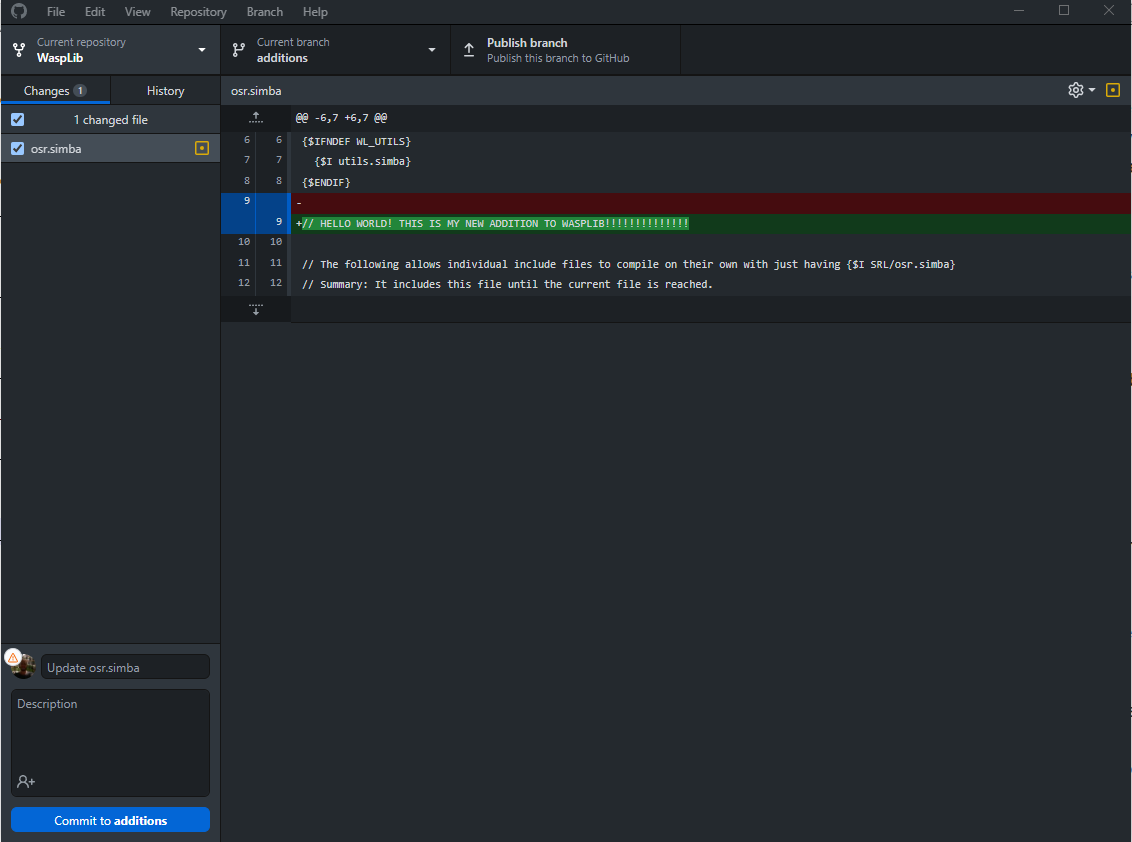Expand diff downward with arrow icon
The width and height of the screenshot is (1132, 842).
[x=256, y=309]
